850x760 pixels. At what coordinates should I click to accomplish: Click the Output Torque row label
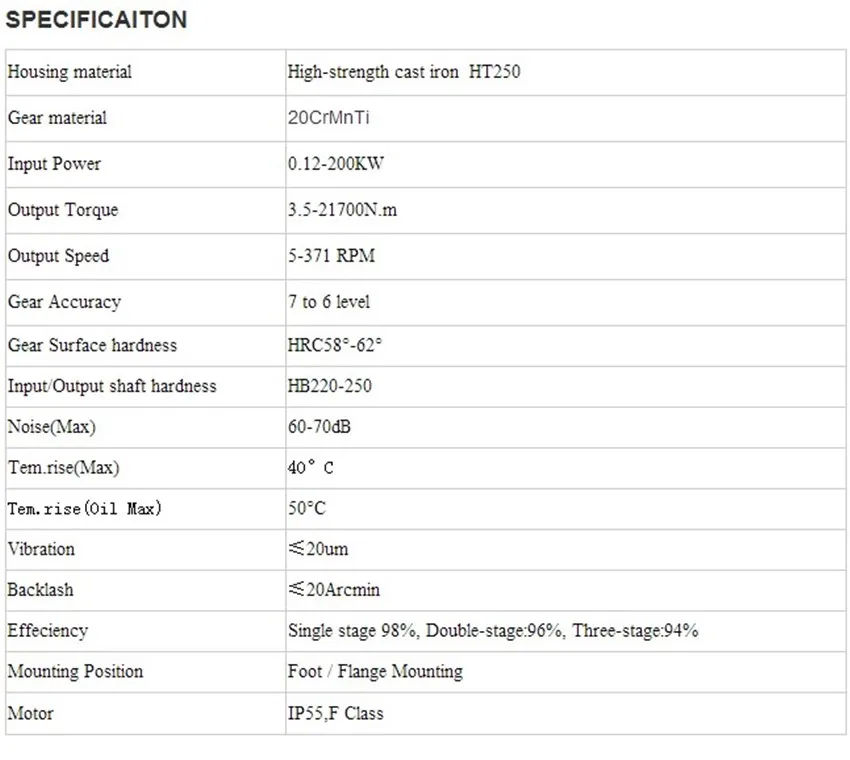pos(63,210)
